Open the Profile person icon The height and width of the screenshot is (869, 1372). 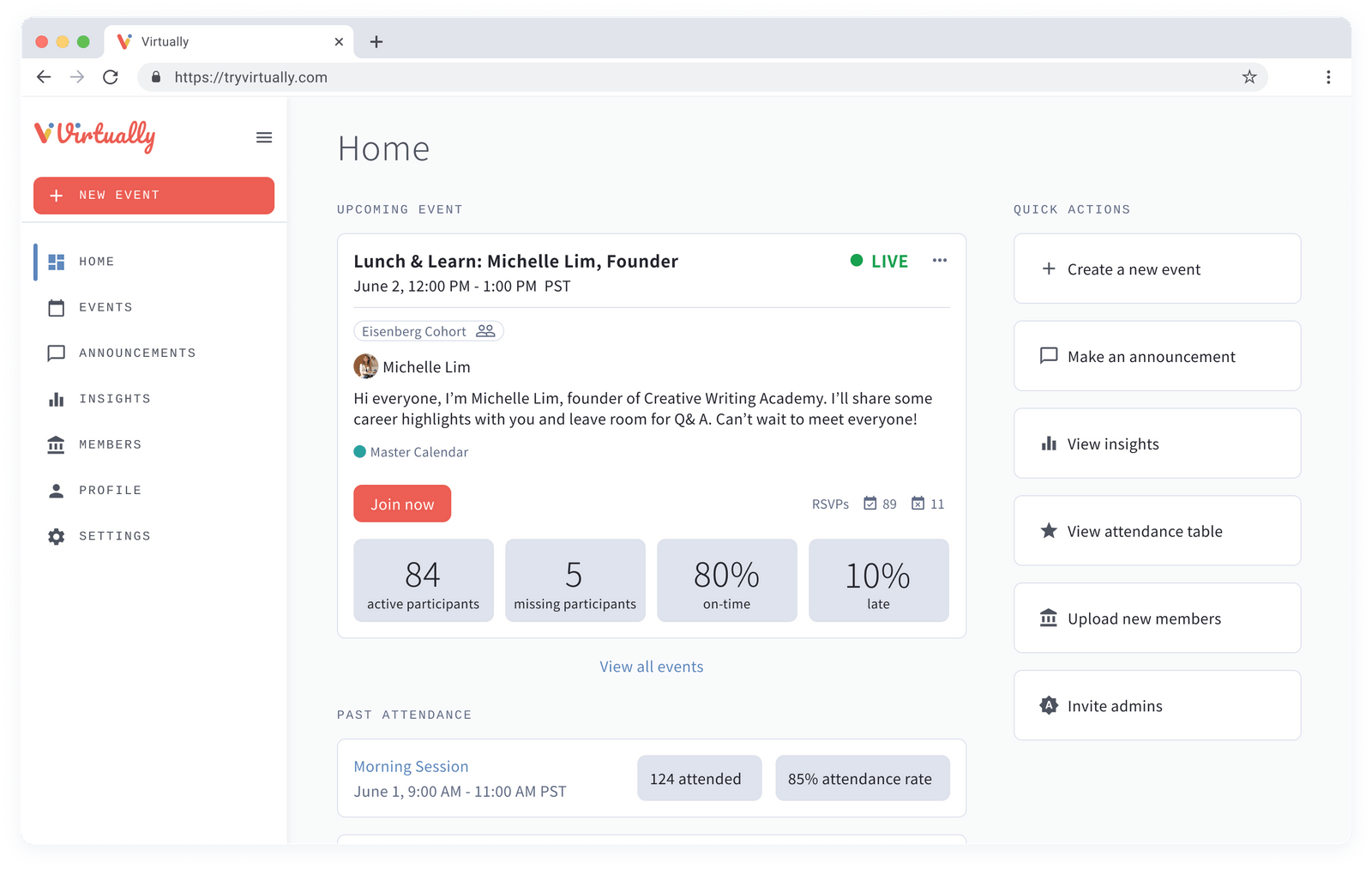point(57,490)
